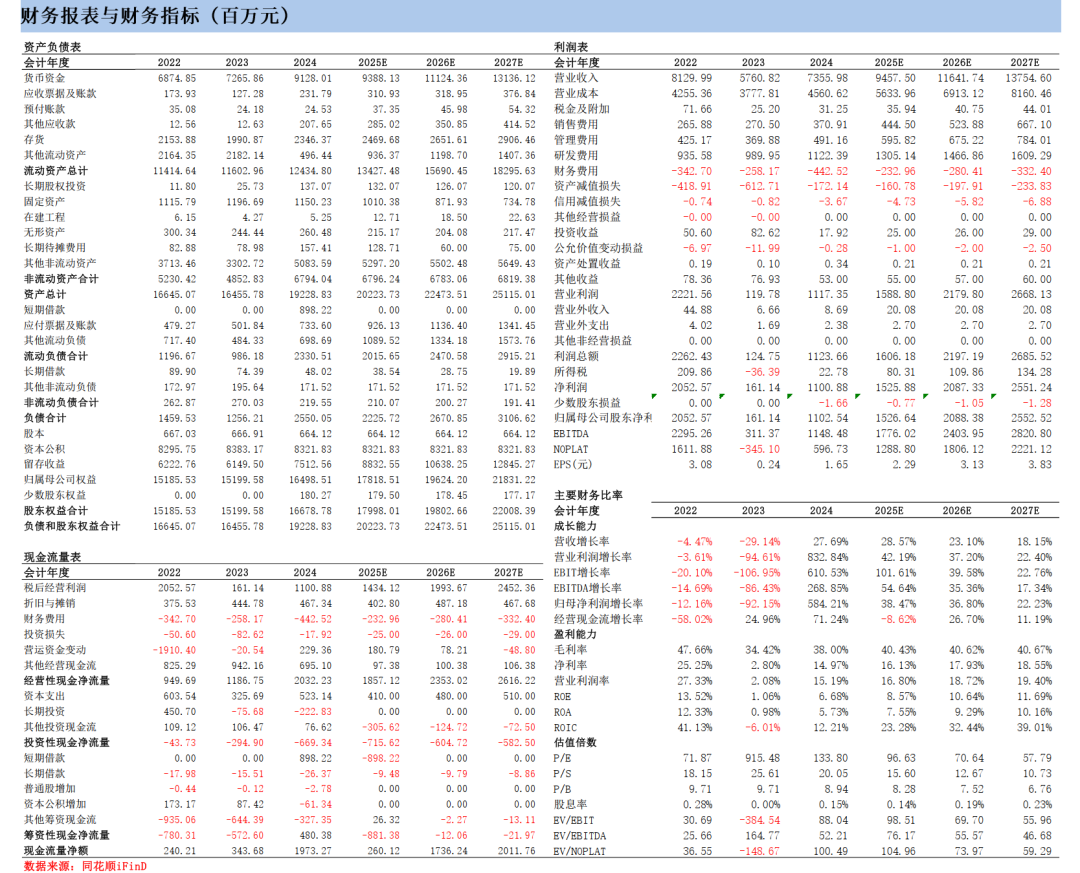
Task: Click the 估值倍数 subheading
Action: coord(576,742)
